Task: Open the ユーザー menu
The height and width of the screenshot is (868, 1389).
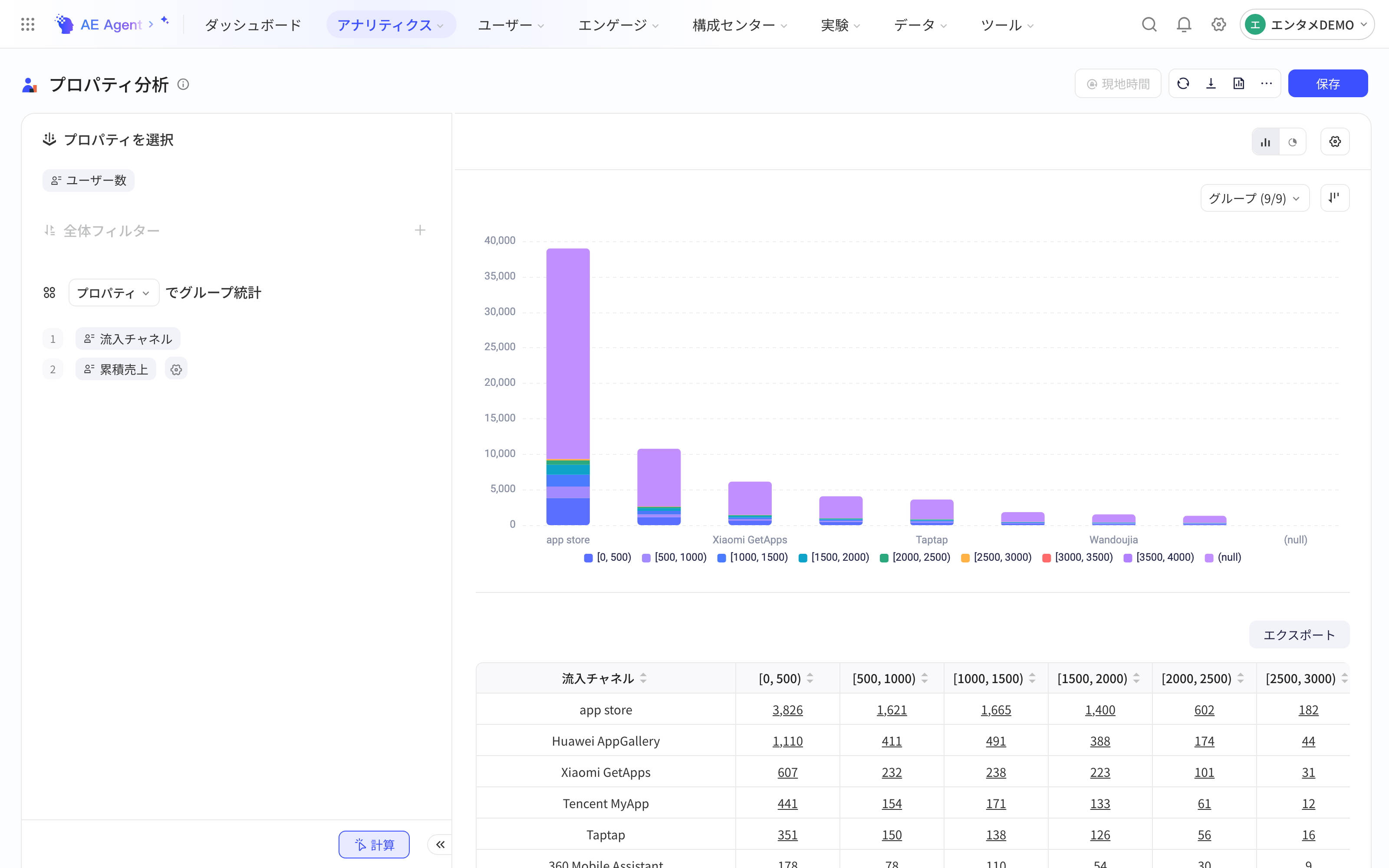Action: 511,25
